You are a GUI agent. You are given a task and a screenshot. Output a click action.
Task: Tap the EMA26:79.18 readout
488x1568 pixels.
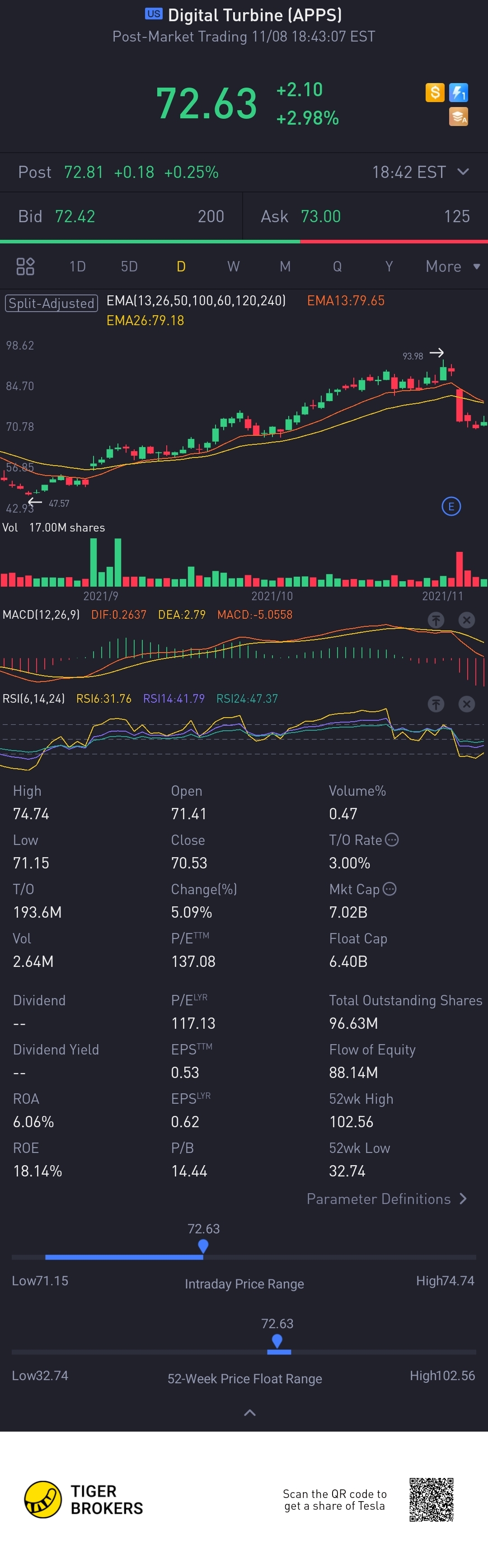[145, 320]
